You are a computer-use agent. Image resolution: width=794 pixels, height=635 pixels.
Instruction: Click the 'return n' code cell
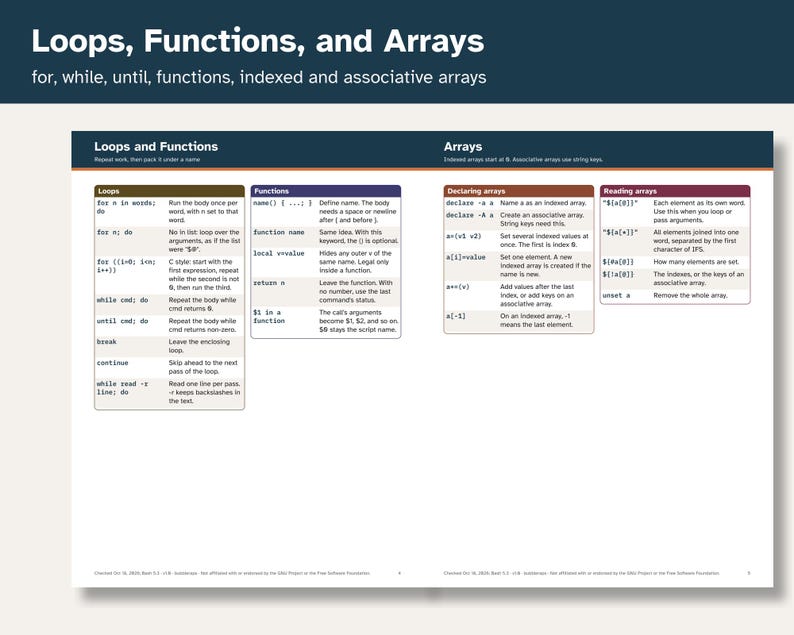(269, 283)
